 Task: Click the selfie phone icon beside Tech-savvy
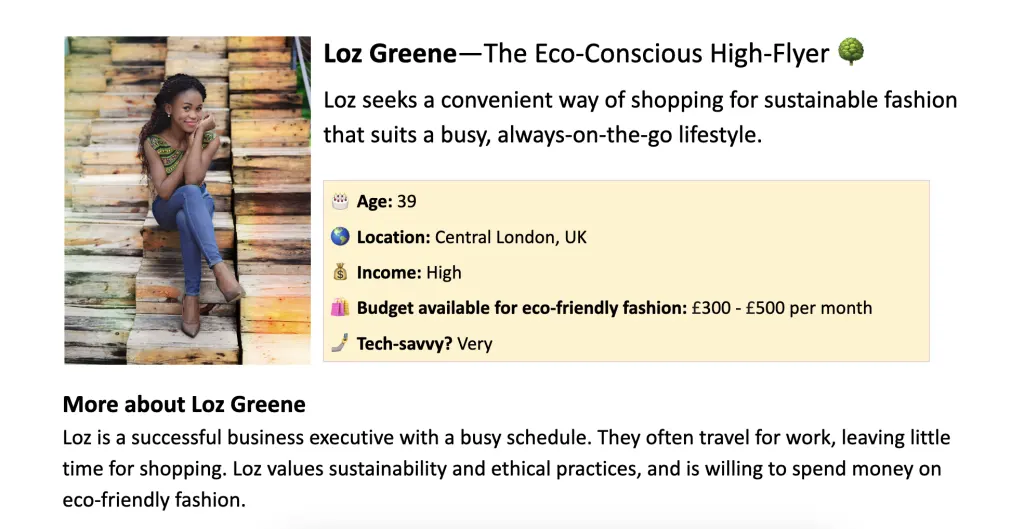coord(340,344)
